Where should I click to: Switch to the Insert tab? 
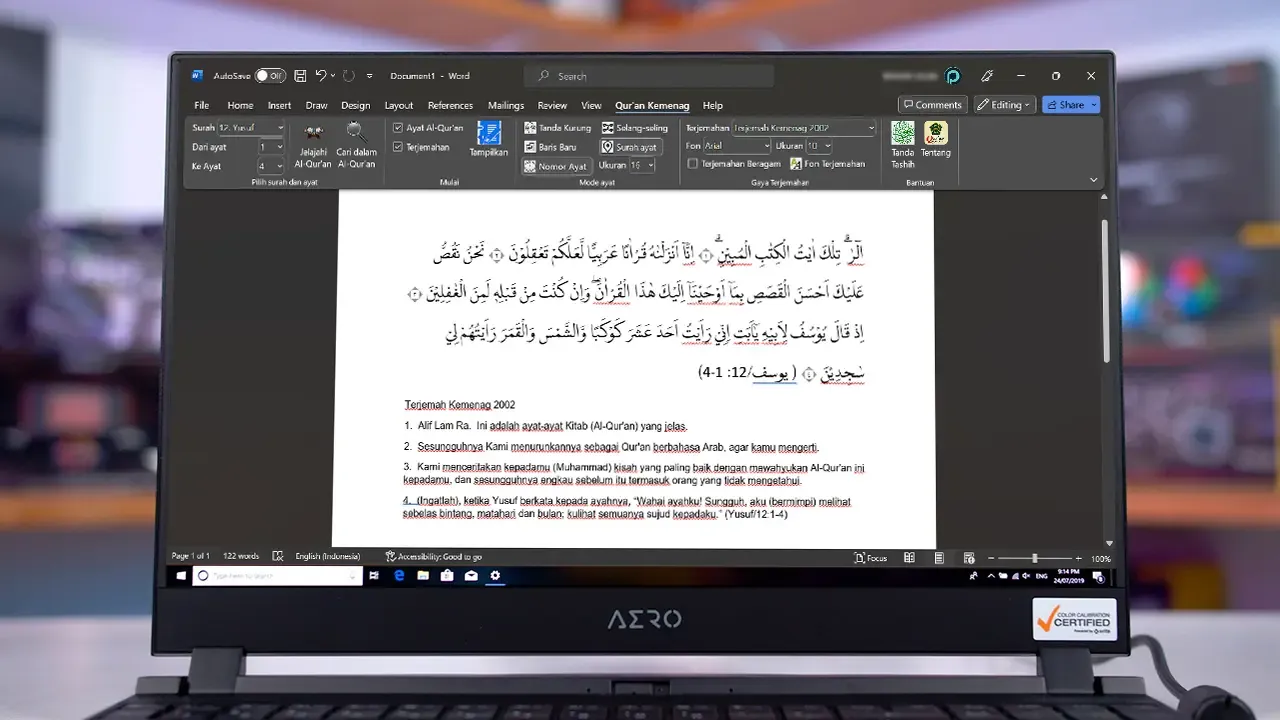tap(280, 105)
